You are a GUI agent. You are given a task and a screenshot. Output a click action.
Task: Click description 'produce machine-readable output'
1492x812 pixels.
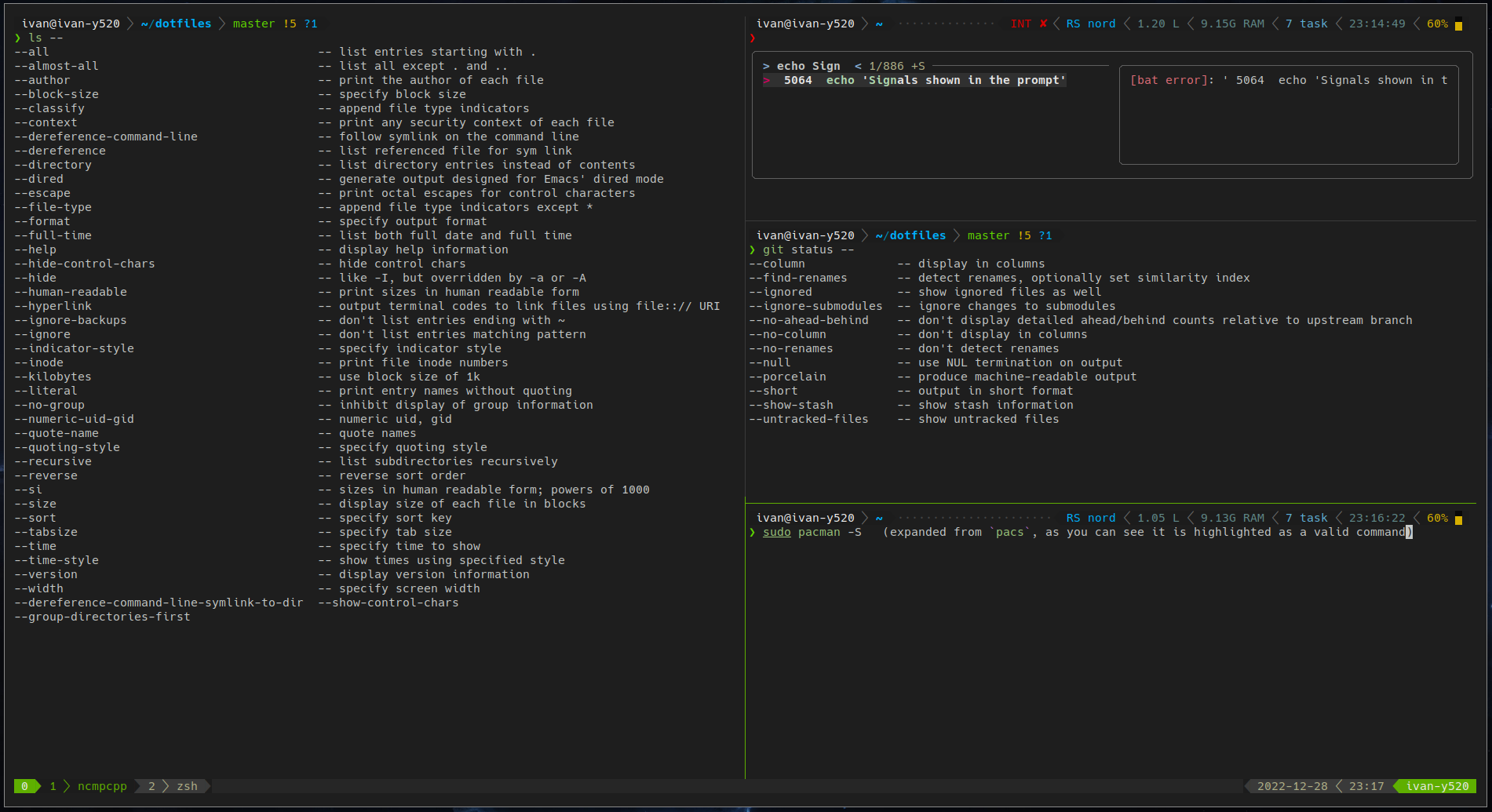coord(1027,377)
